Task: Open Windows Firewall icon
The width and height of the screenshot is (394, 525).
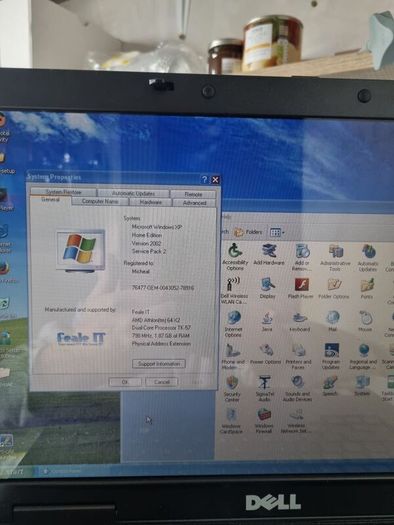Action: [x=264, y=421]
